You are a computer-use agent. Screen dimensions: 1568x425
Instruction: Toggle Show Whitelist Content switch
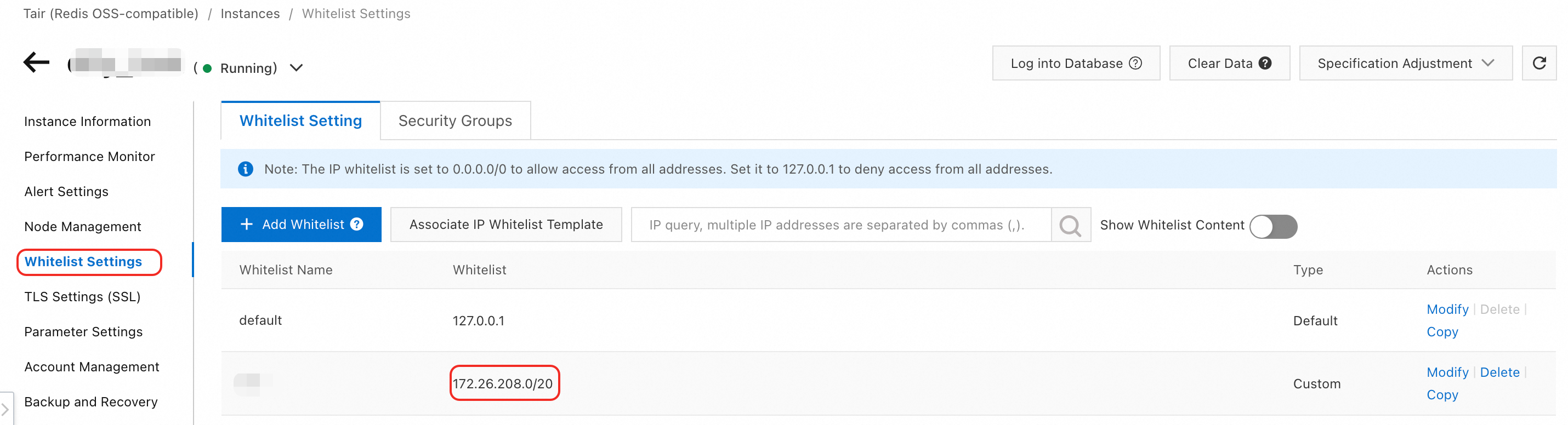point(1273,226)
